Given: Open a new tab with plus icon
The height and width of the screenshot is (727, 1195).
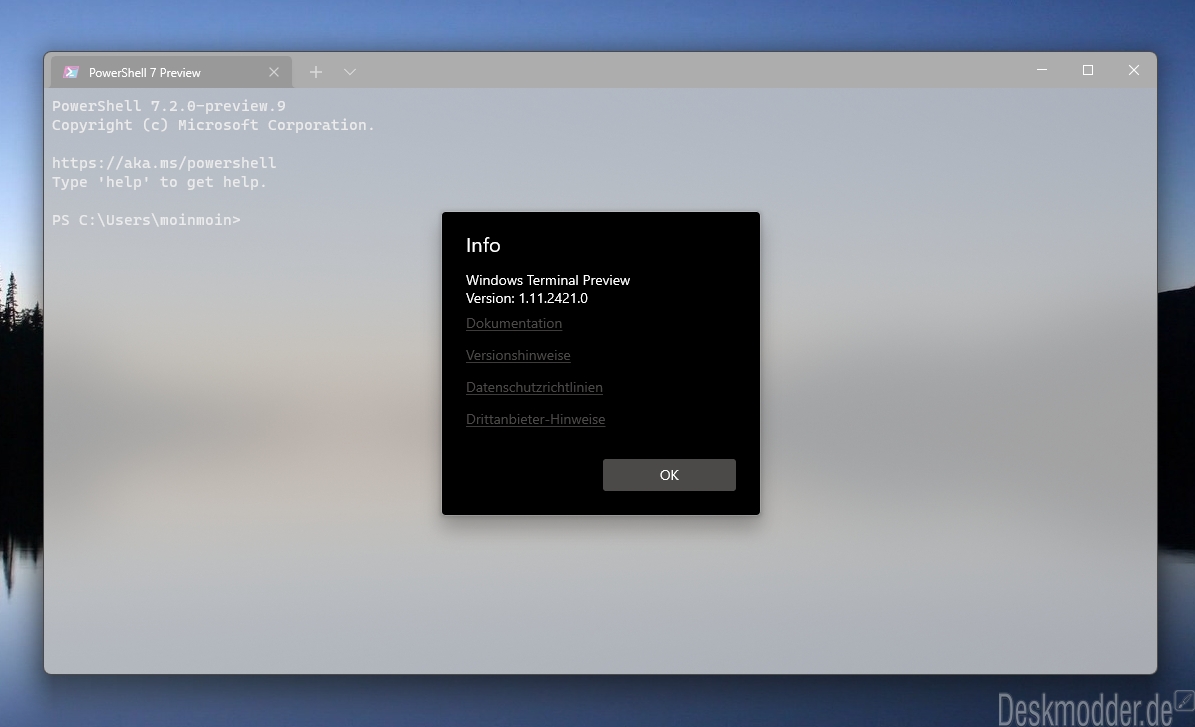Looking at the screenshot, I should pyautogui.click(x=316, y=72).
